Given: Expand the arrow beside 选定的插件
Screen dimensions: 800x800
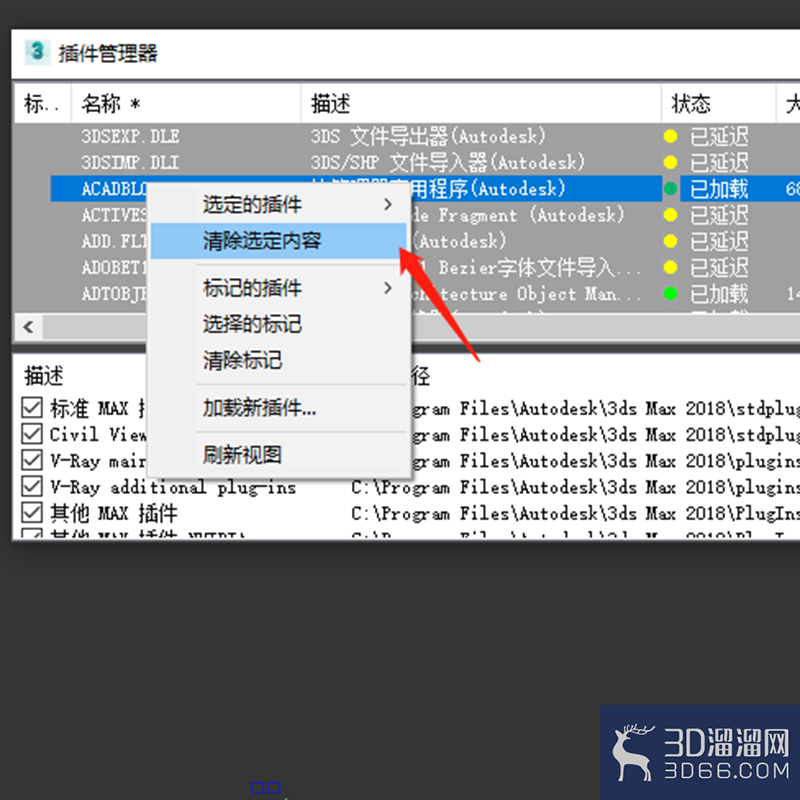Looking at the screenshot, I should pos(388,205).
